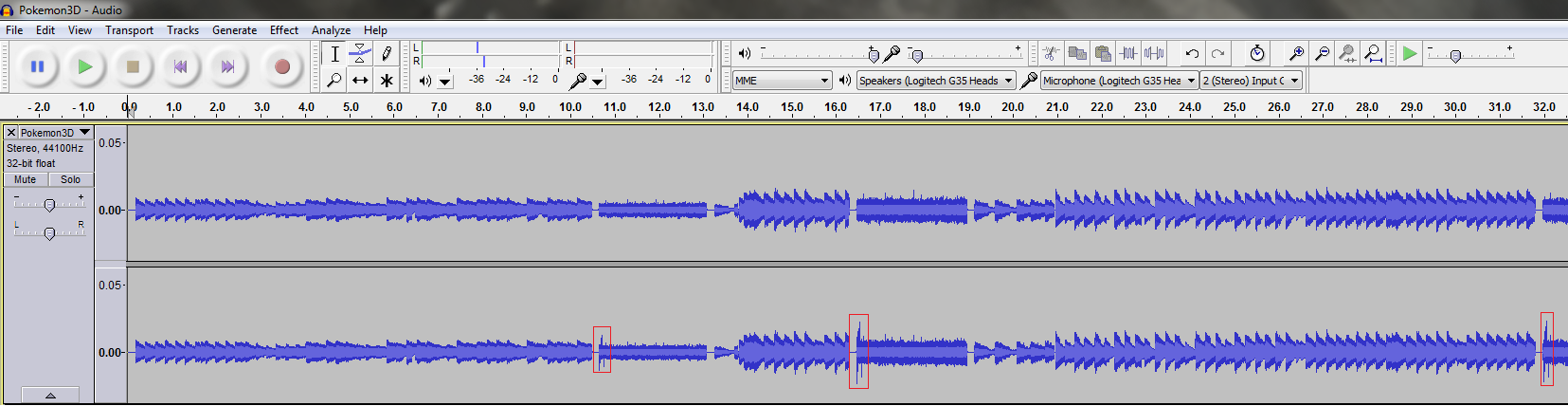Mute the Pokemon3D track
This screenshot has height=406, width=1568.
(26, 179)
